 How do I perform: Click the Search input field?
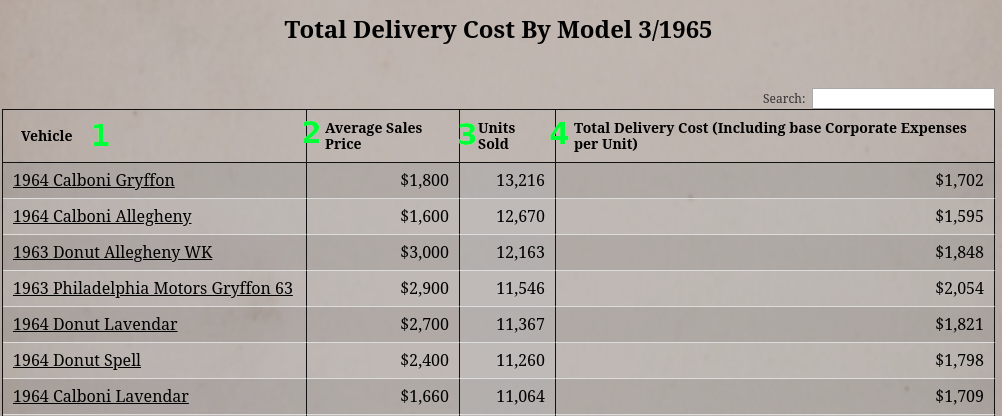click(x=902, y=98)
